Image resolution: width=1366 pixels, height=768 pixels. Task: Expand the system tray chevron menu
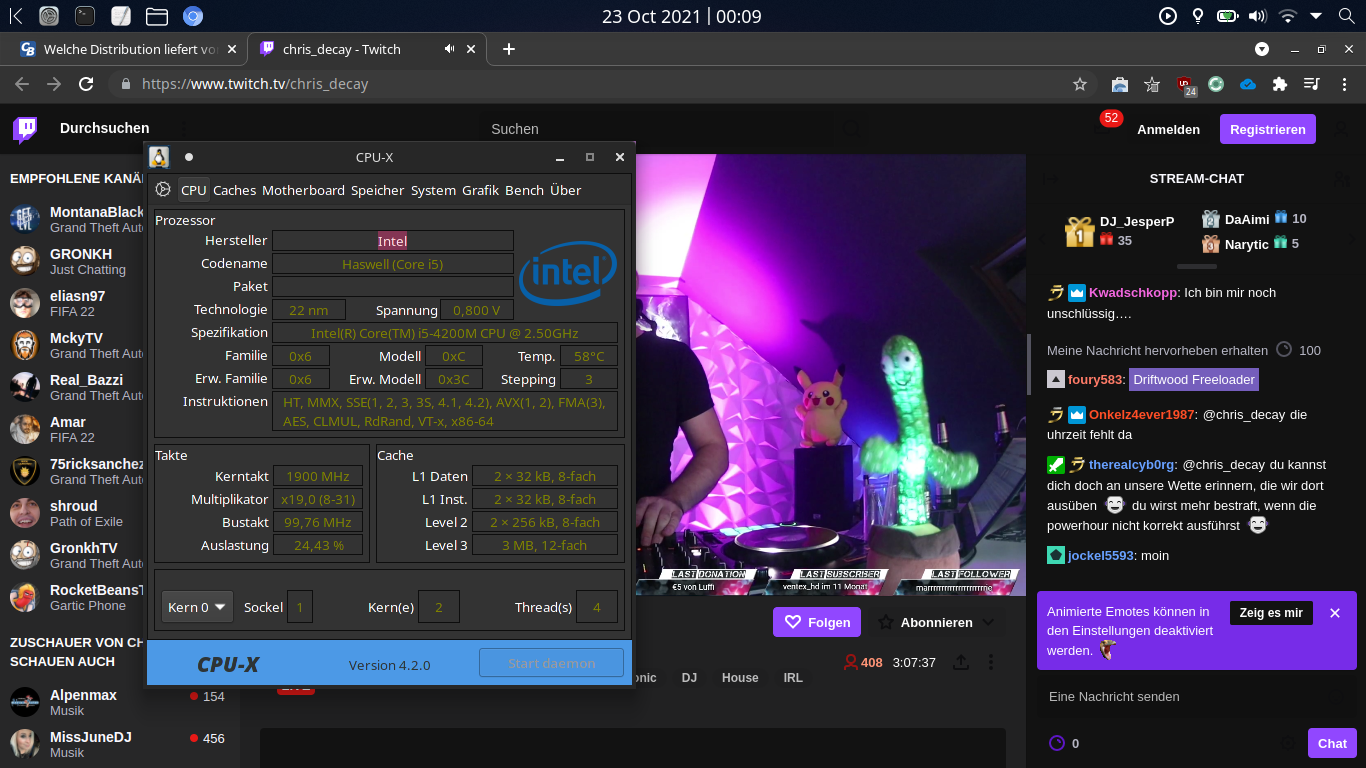click(1316, 16)
